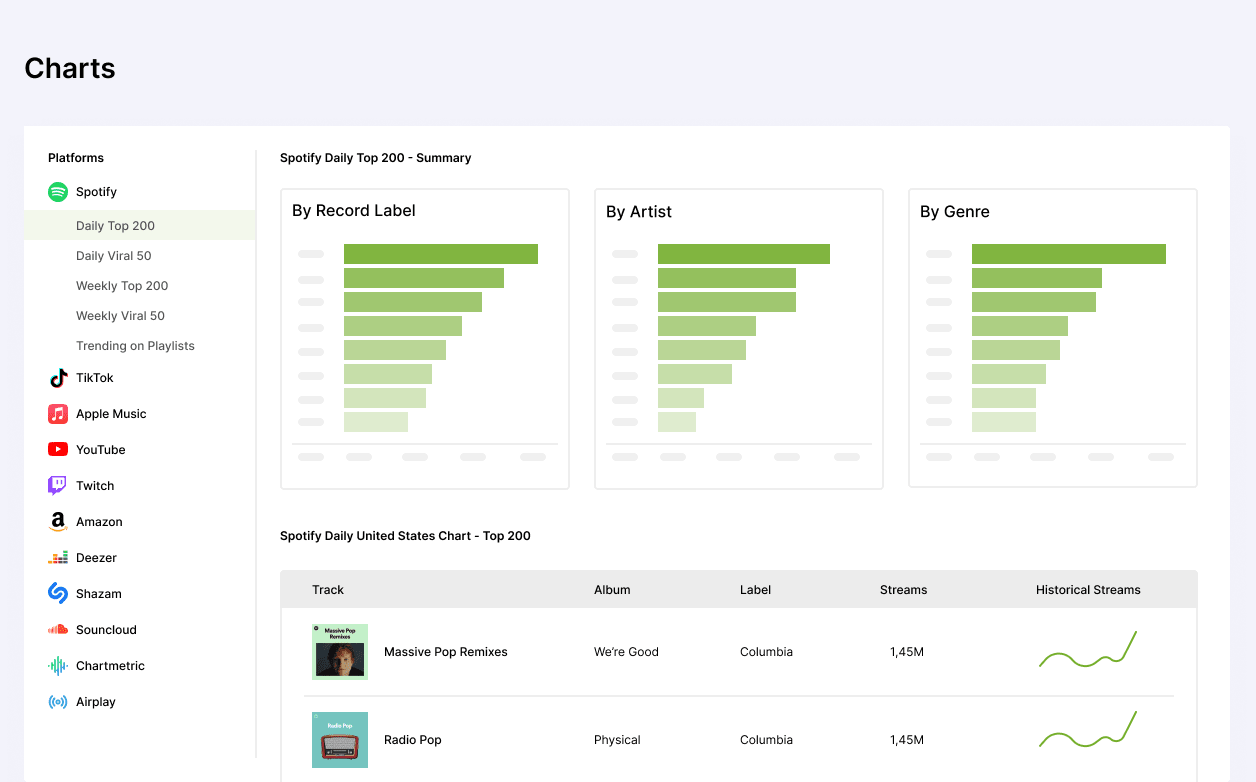The width and height of the screenshot is (1256, 782).
Task: Click the top bar in By Artist chart
Action: pyautogui.click(x=744, y=254)
